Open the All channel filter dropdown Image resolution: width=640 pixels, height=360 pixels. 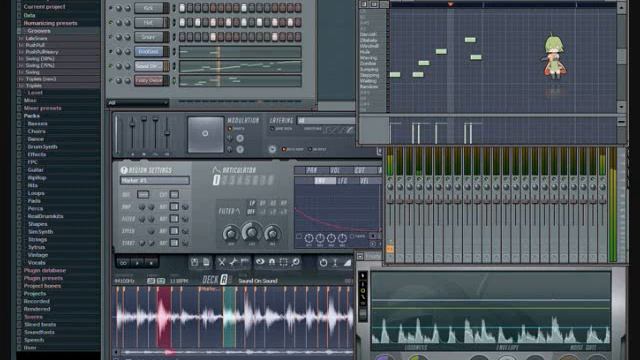[138, 103]
